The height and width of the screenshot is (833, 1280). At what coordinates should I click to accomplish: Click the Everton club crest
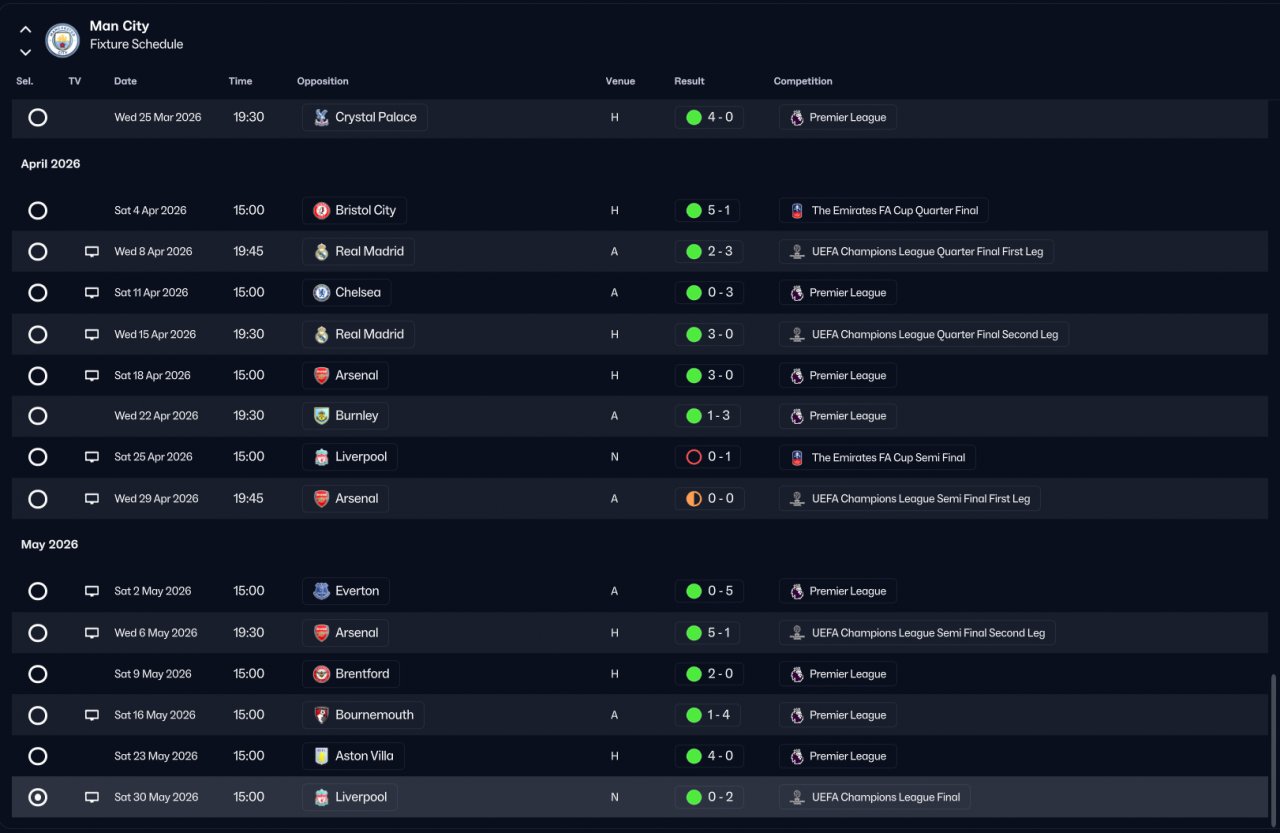click(321, 591)
